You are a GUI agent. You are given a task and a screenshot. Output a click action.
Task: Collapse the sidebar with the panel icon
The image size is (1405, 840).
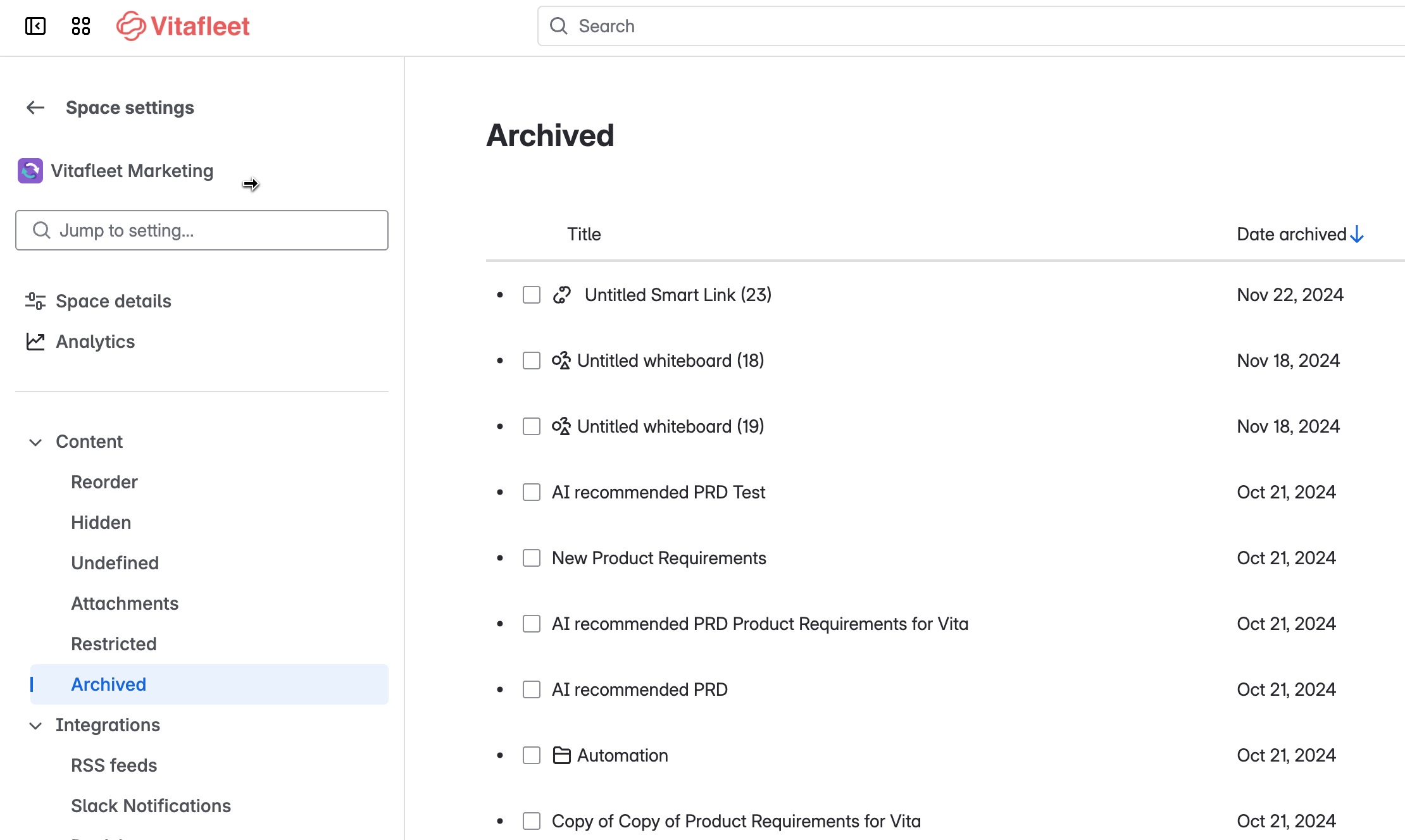pyautogui.click(x=35, y=26)
